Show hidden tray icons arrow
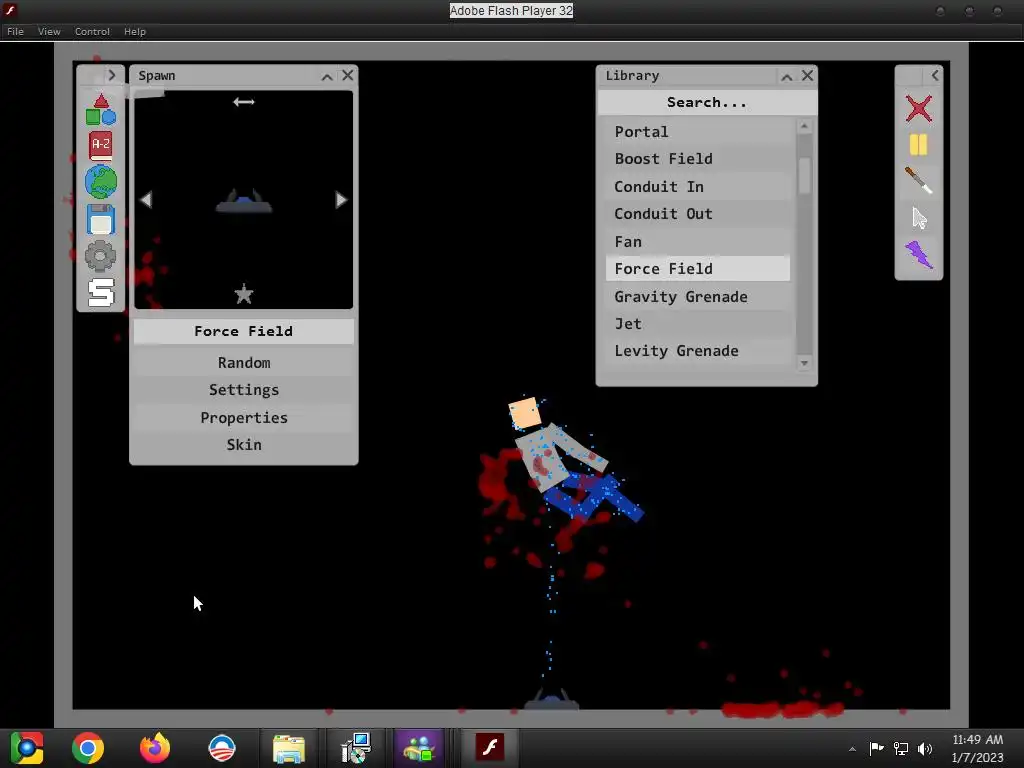This screenshot has height=768, width=1024. (x=852, y=749)
